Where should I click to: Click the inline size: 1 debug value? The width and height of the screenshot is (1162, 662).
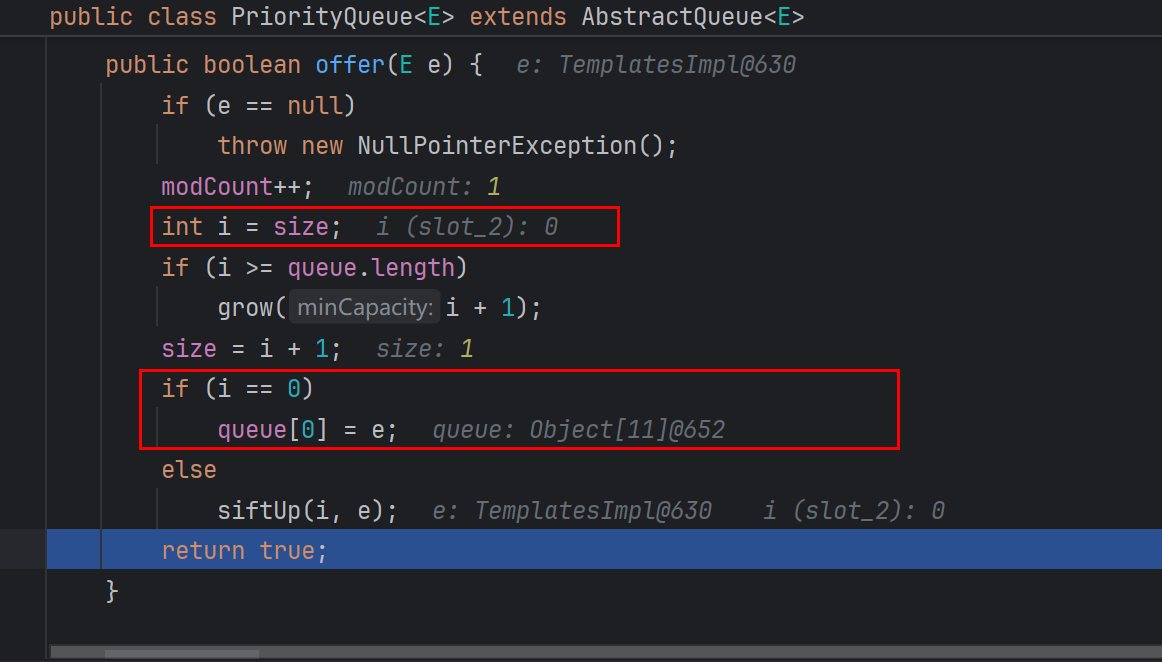click(x=424, y=349)
